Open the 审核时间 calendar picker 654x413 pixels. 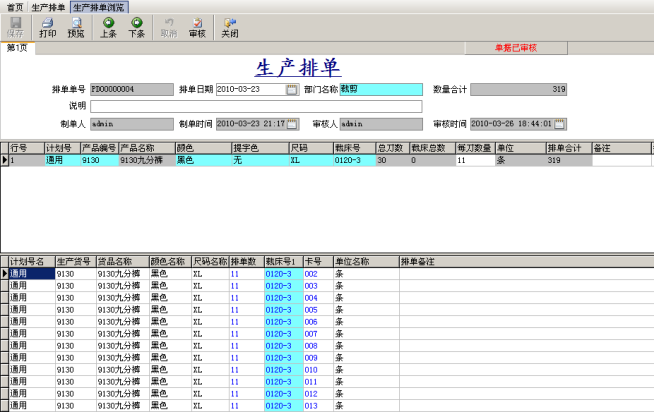click(559, 124)
